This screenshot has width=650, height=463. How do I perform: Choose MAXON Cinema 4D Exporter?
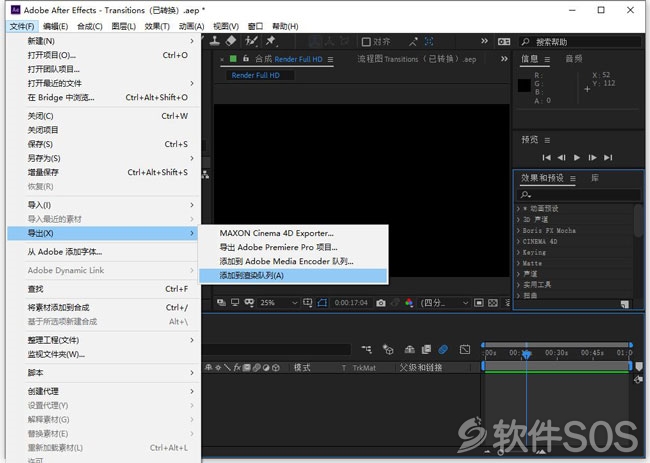pyautogui.click(x=293, y=233)
